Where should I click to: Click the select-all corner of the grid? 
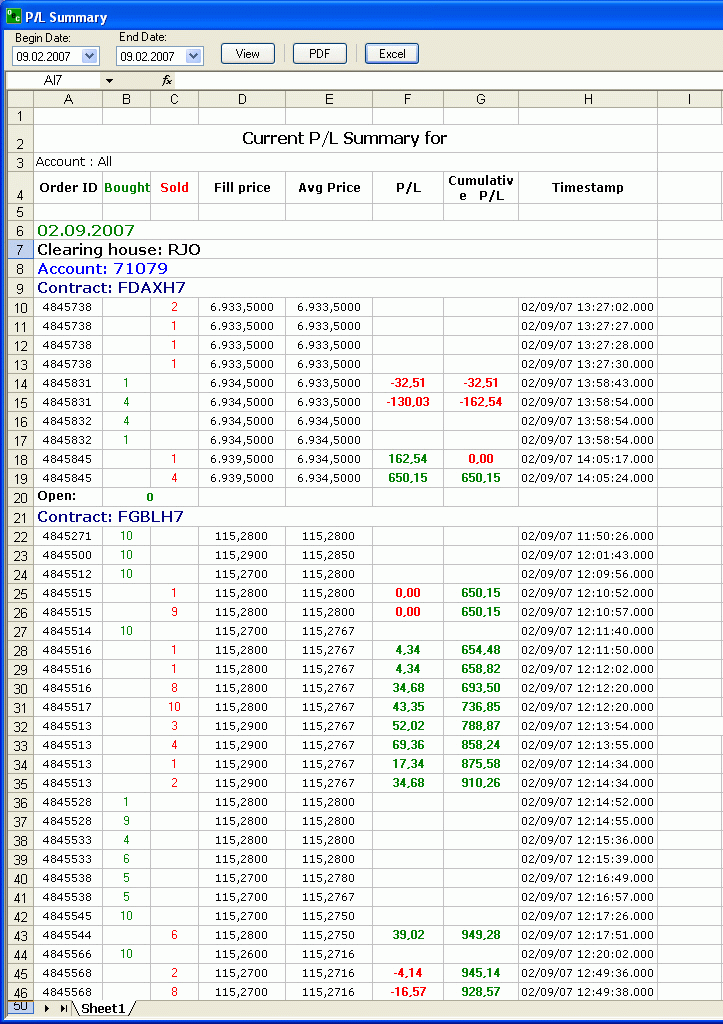20,99
